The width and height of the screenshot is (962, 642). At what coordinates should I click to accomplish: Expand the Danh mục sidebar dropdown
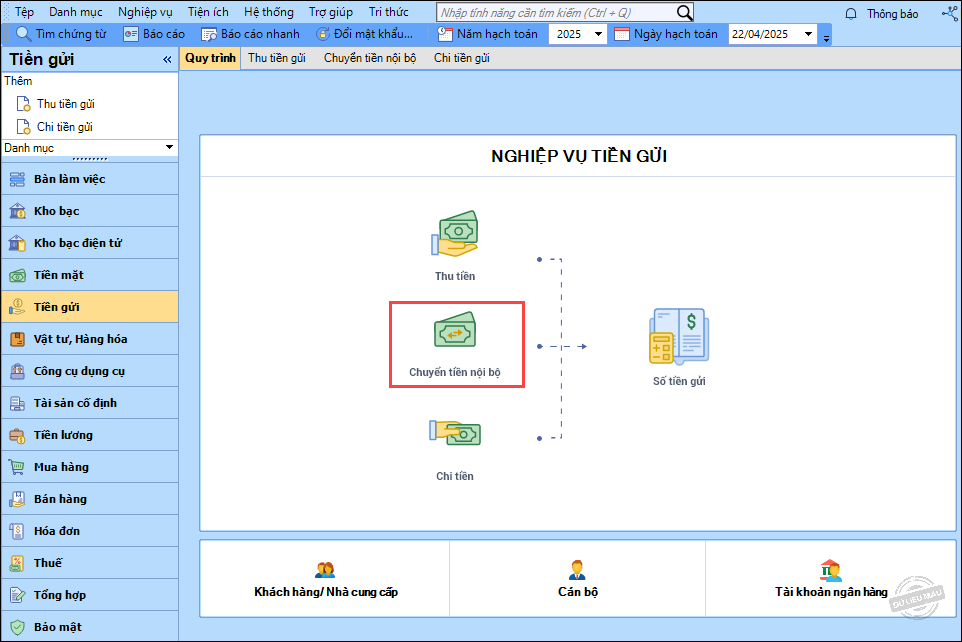(169, 147)
